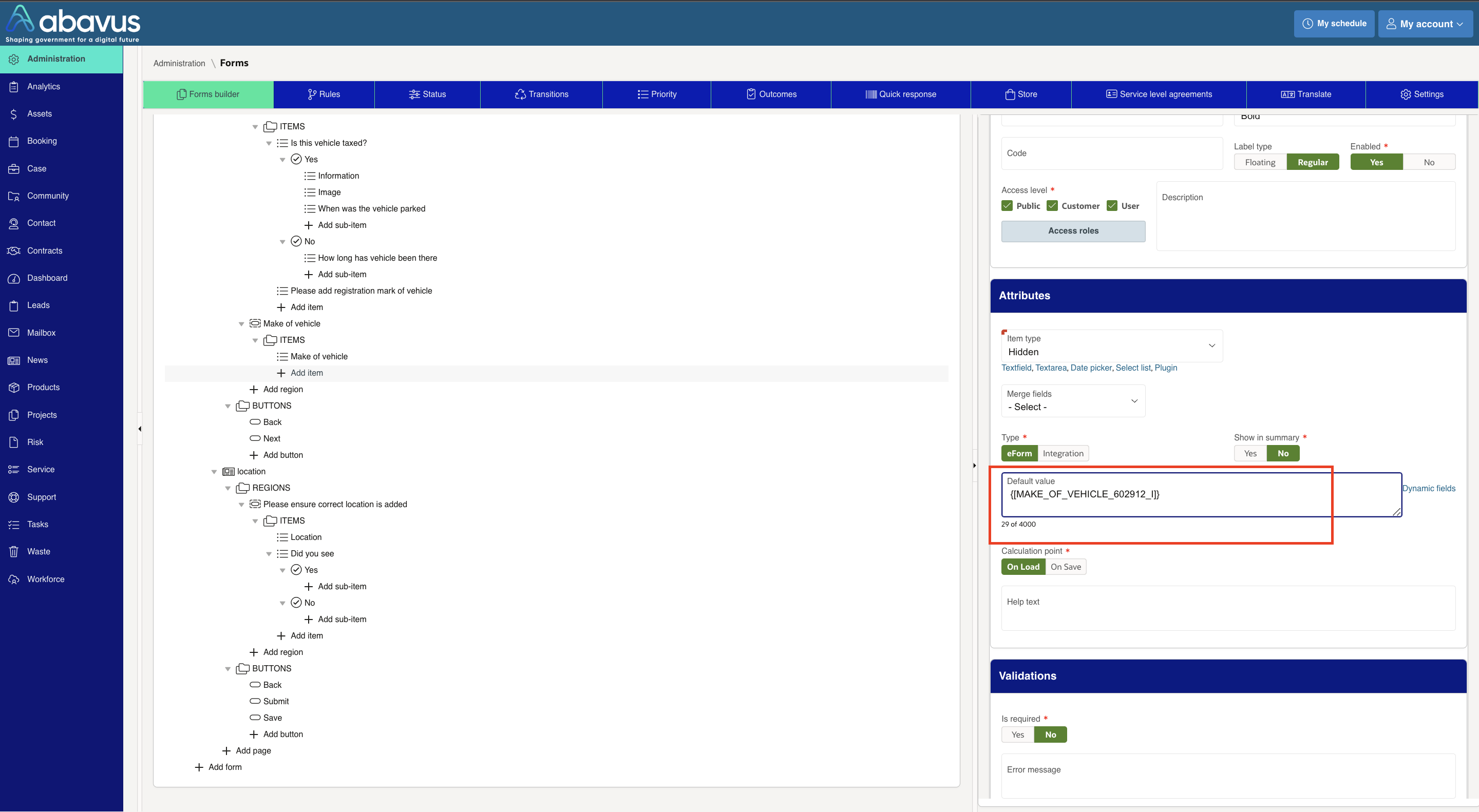1479x812 pixels.
Task: Open the Workforce icon in sidebar
Action: coord(14,579)
